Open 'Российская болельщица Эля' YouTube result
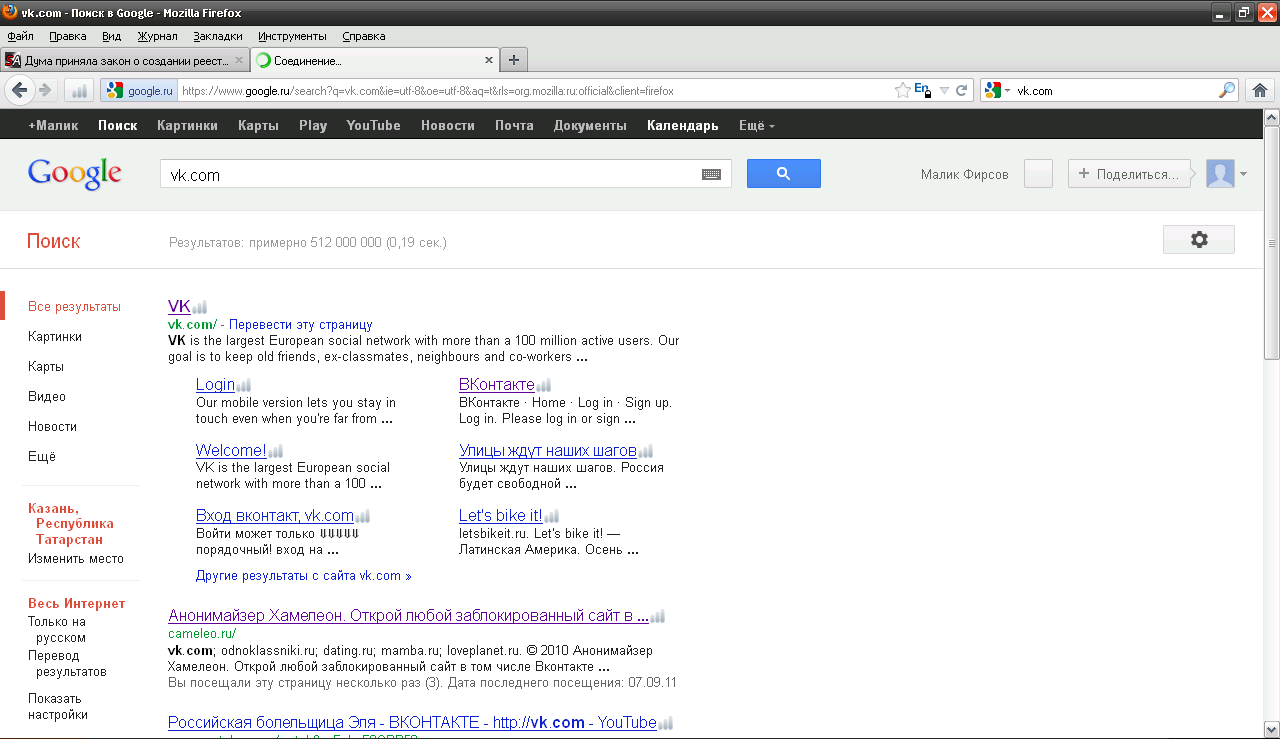Screen dimensions: 1280x739 pyautogui.click(x=412, y=723)
